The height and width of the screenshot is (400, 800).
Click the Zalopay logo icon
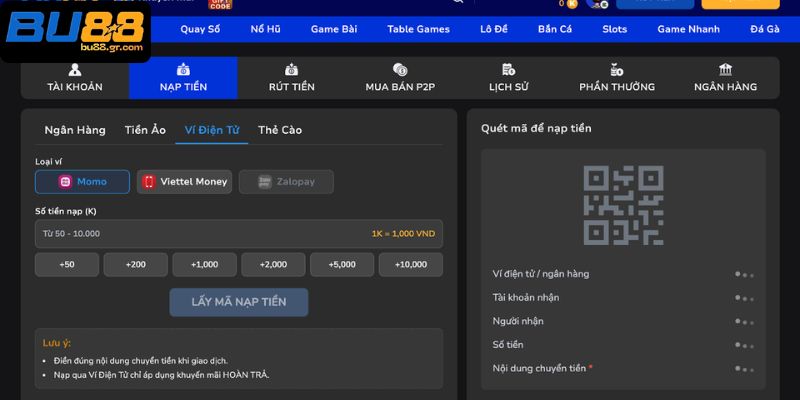pos(264,182)
